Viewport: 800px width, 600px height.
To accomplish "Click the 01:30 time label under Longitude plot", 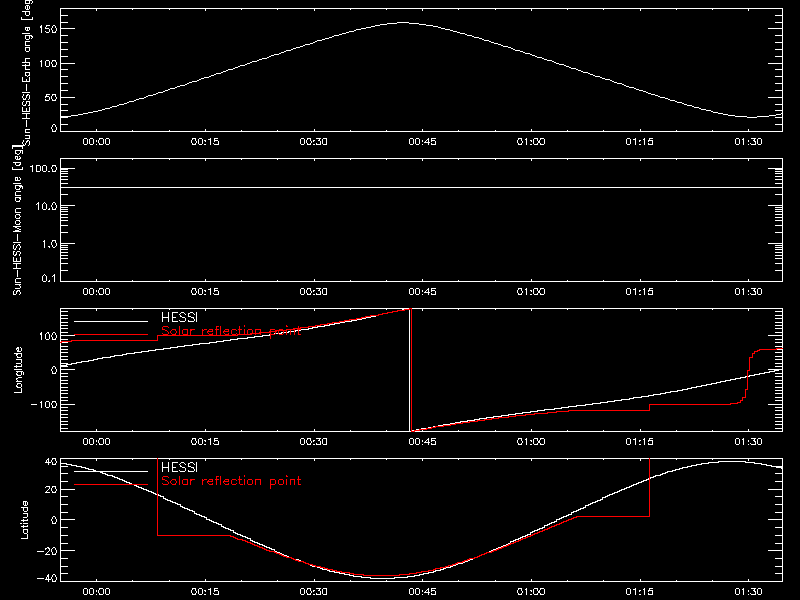I will tap(748, 442).
